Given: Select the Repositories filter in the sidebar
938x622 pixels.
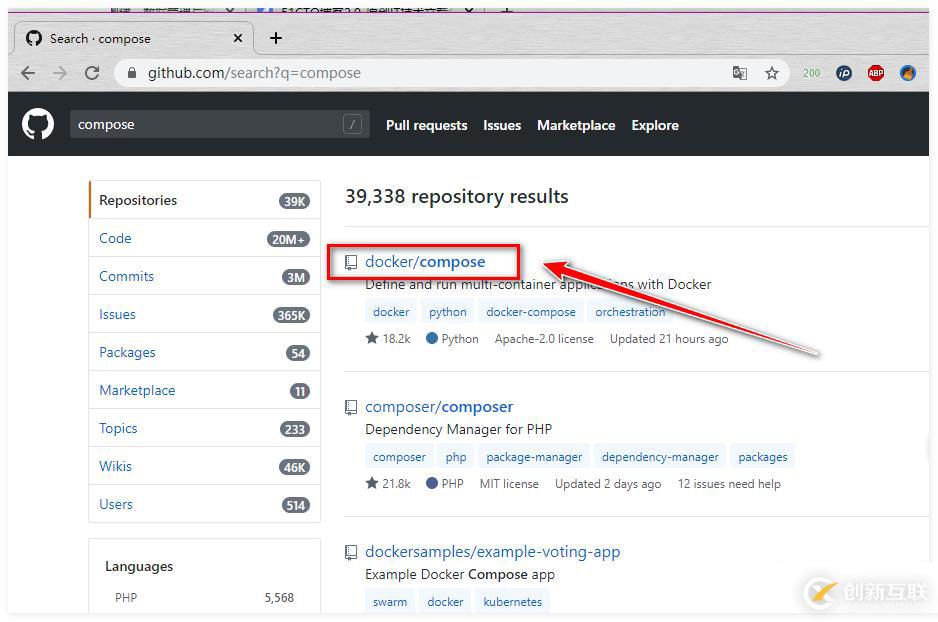Looking at the screenshot, I should click(x=205, y=200).
